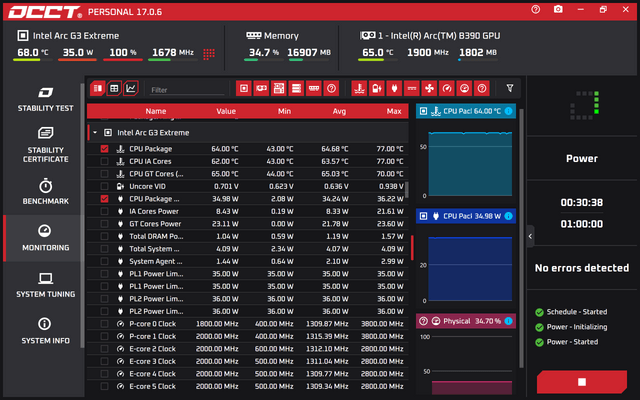Click the CPU temperature 68.0 °C readout
Image resolution: width=640 pixels, height=400 pixels.
[x=33, y=52]
